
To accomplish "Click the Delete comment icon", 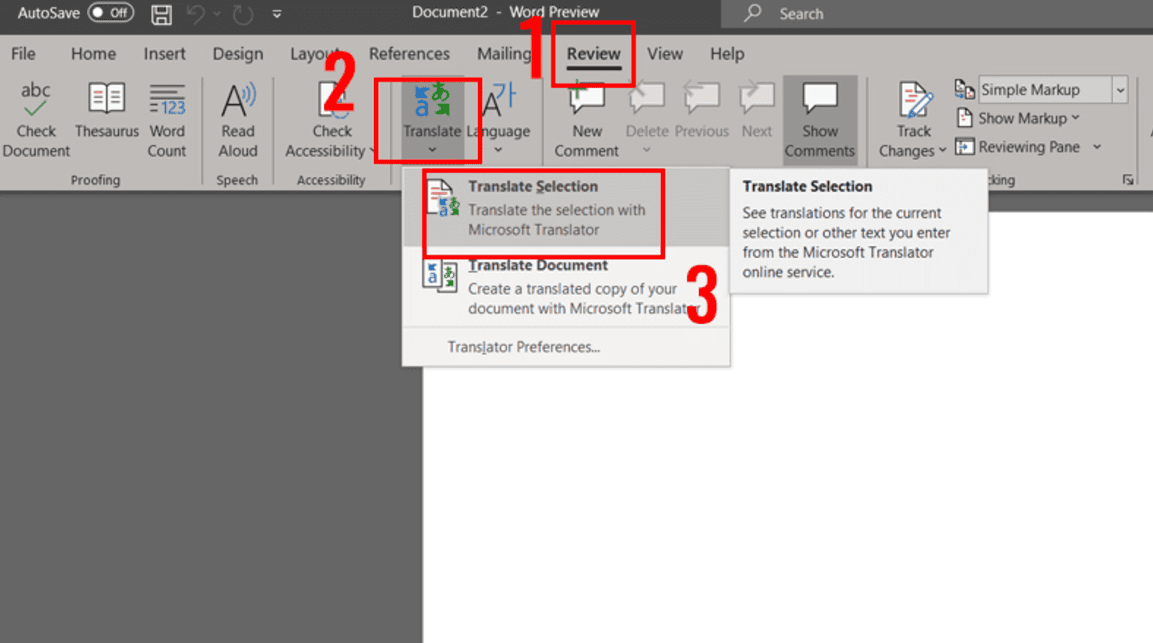I will 647,99.
